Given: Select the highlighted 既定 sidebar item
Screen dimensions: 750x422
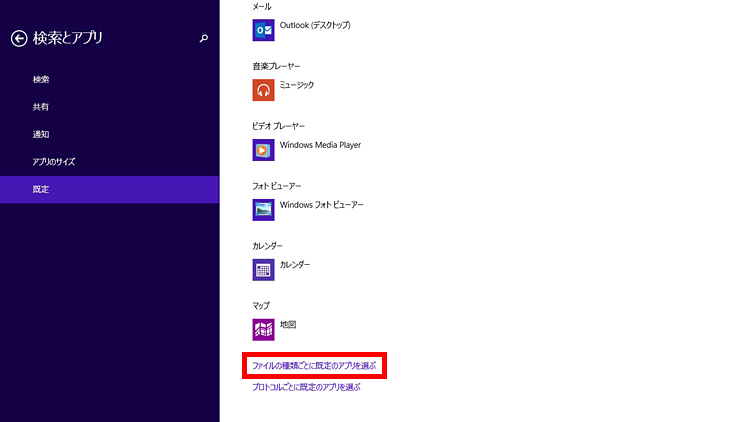Looking at the screenshot, I should [x=41, y=189].
